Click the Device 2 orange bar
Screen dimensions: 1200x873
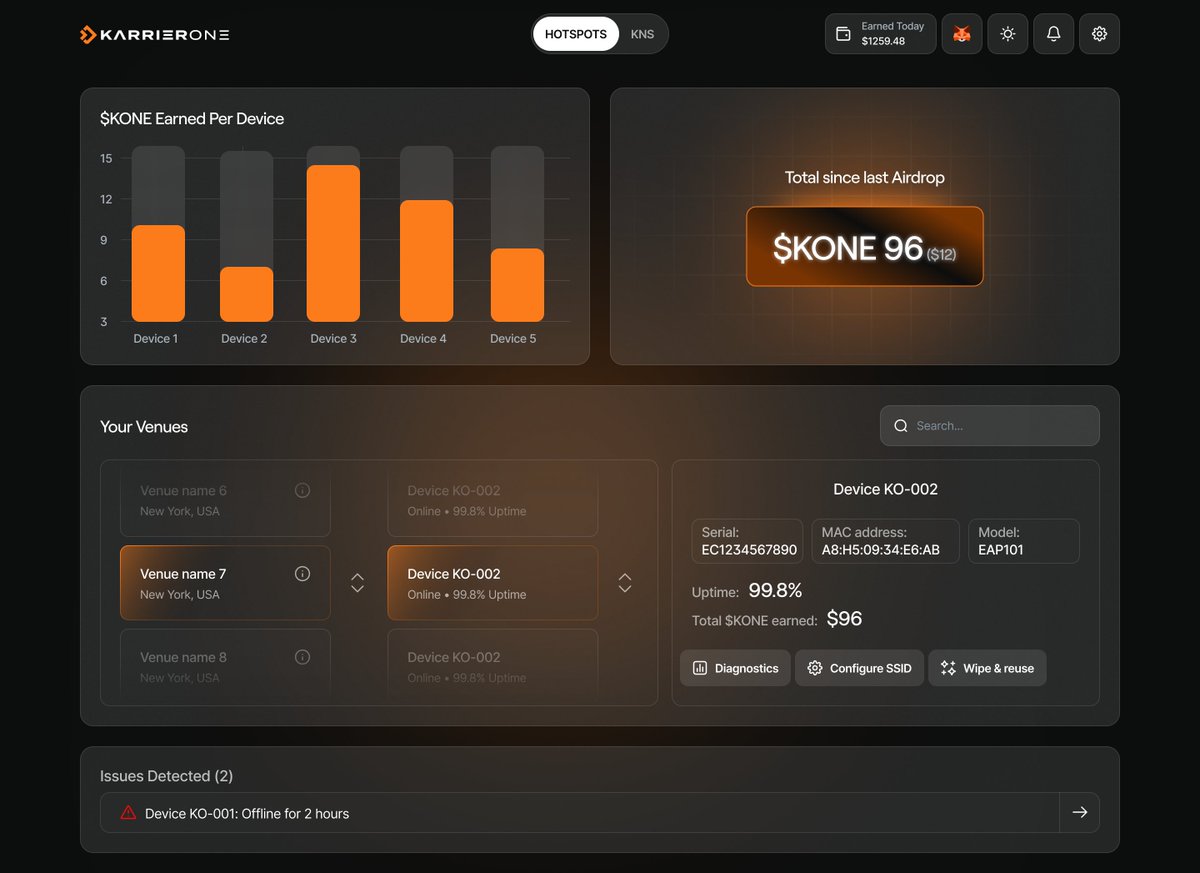pyautogui.click(x=246, y=294)
